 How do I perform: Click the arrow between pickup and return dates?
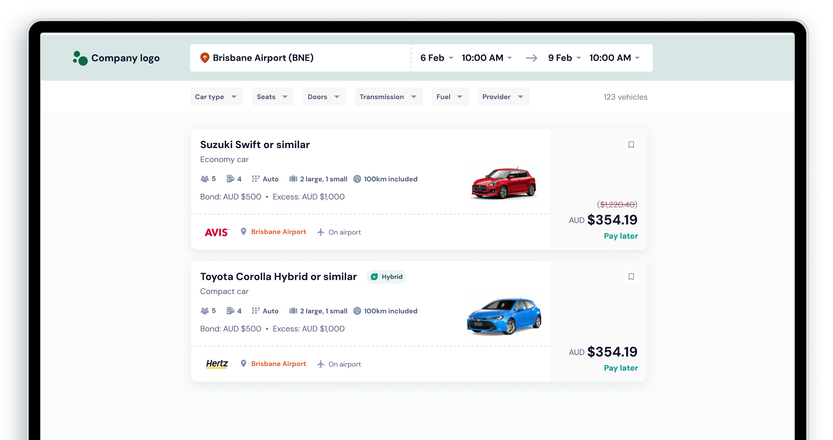tap(531, 58)
